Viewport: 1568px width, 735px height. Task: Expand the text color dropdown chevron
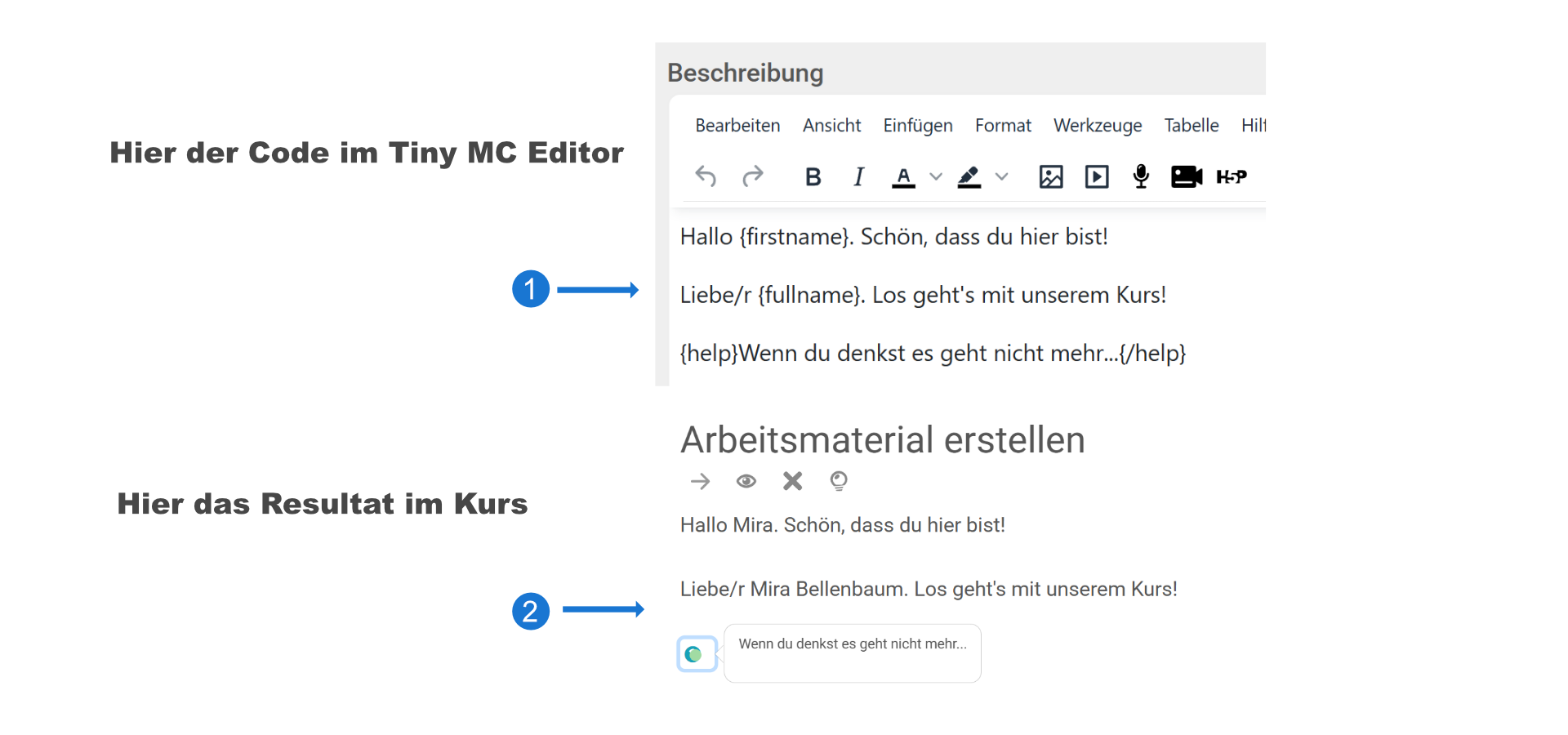(936, 176)
